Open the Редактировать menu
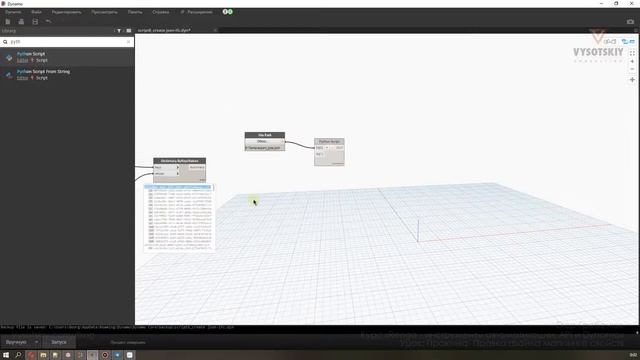Viewport: 640px width, 360px height. [66, 12]
